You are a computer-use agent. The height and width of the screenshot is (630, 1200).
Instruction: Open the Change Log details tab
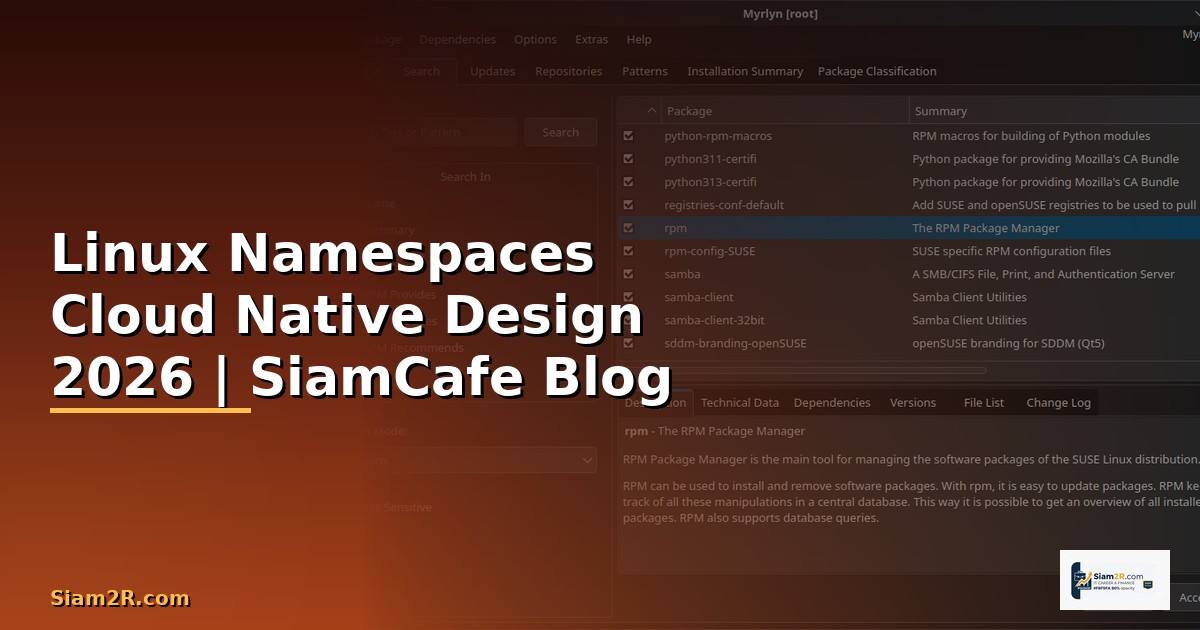pyautogui.click(x=1058, y=403)
